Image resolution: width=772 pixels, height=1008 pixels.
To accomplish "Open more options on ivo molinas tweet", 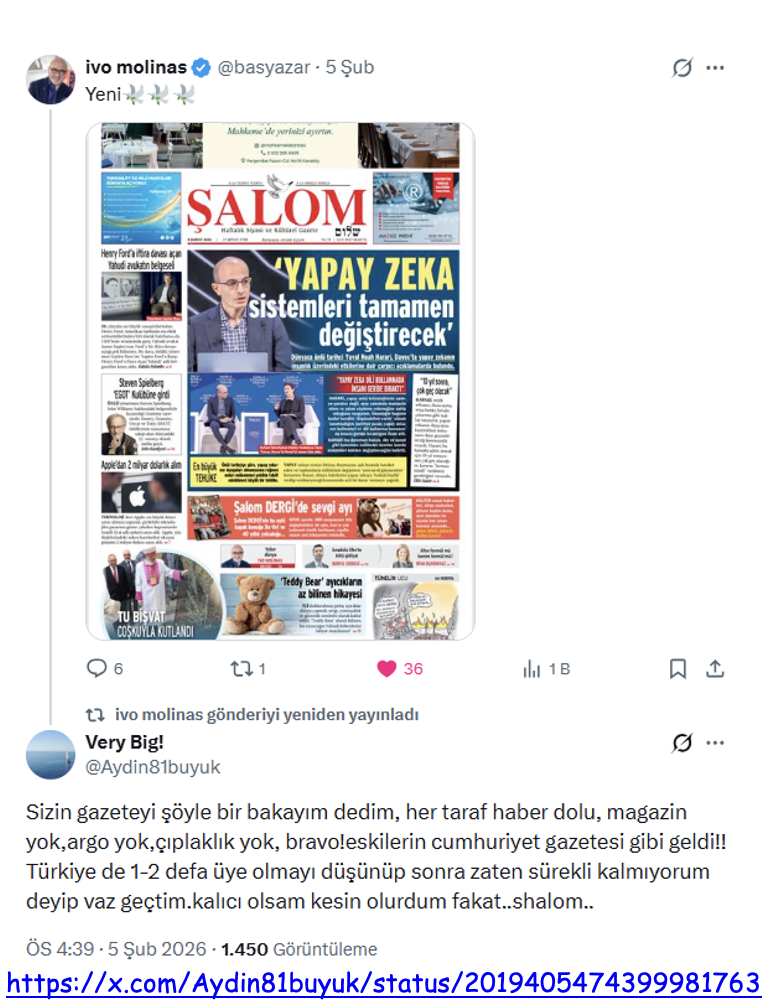I will coord(715,68).
